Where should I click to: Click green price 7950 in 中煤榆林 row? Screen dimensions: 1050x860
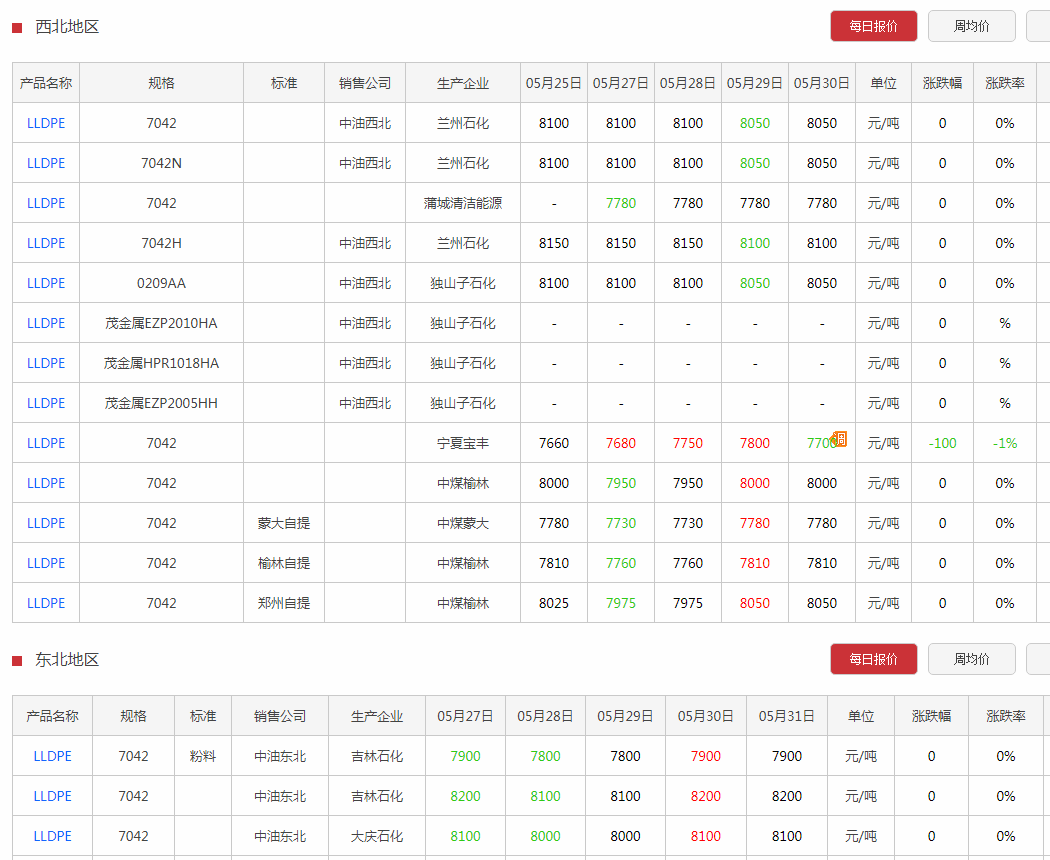click(621, 484)
